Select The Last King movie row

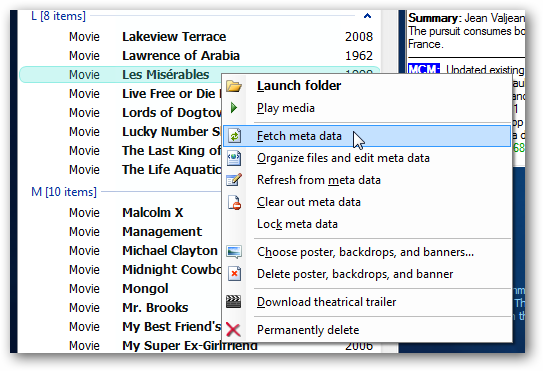pyautogui.click(x=121, y=151)
